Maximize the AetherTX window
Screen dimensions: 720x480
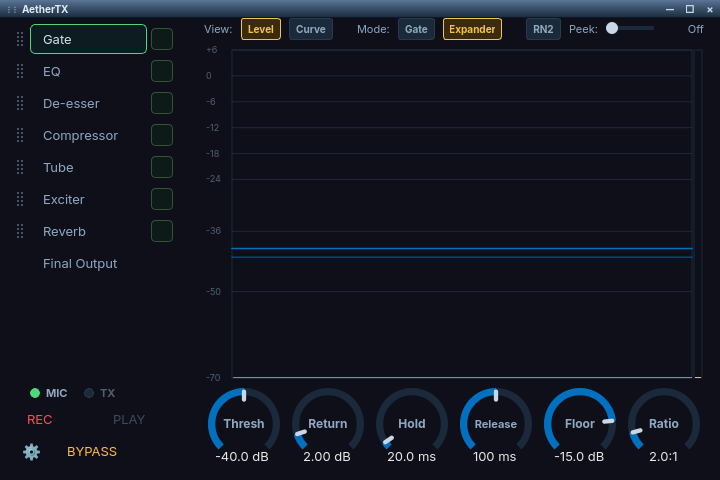point(690,9)
